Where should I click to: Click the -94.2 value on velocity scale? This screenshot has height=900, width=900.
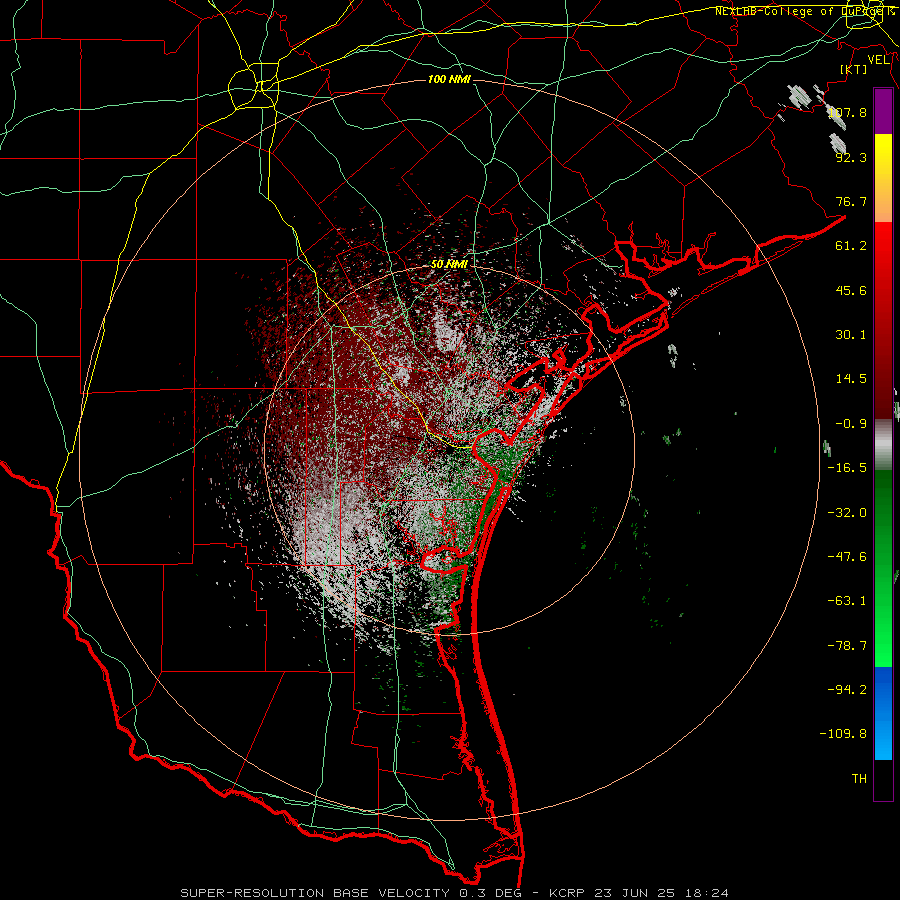point(847,690)
